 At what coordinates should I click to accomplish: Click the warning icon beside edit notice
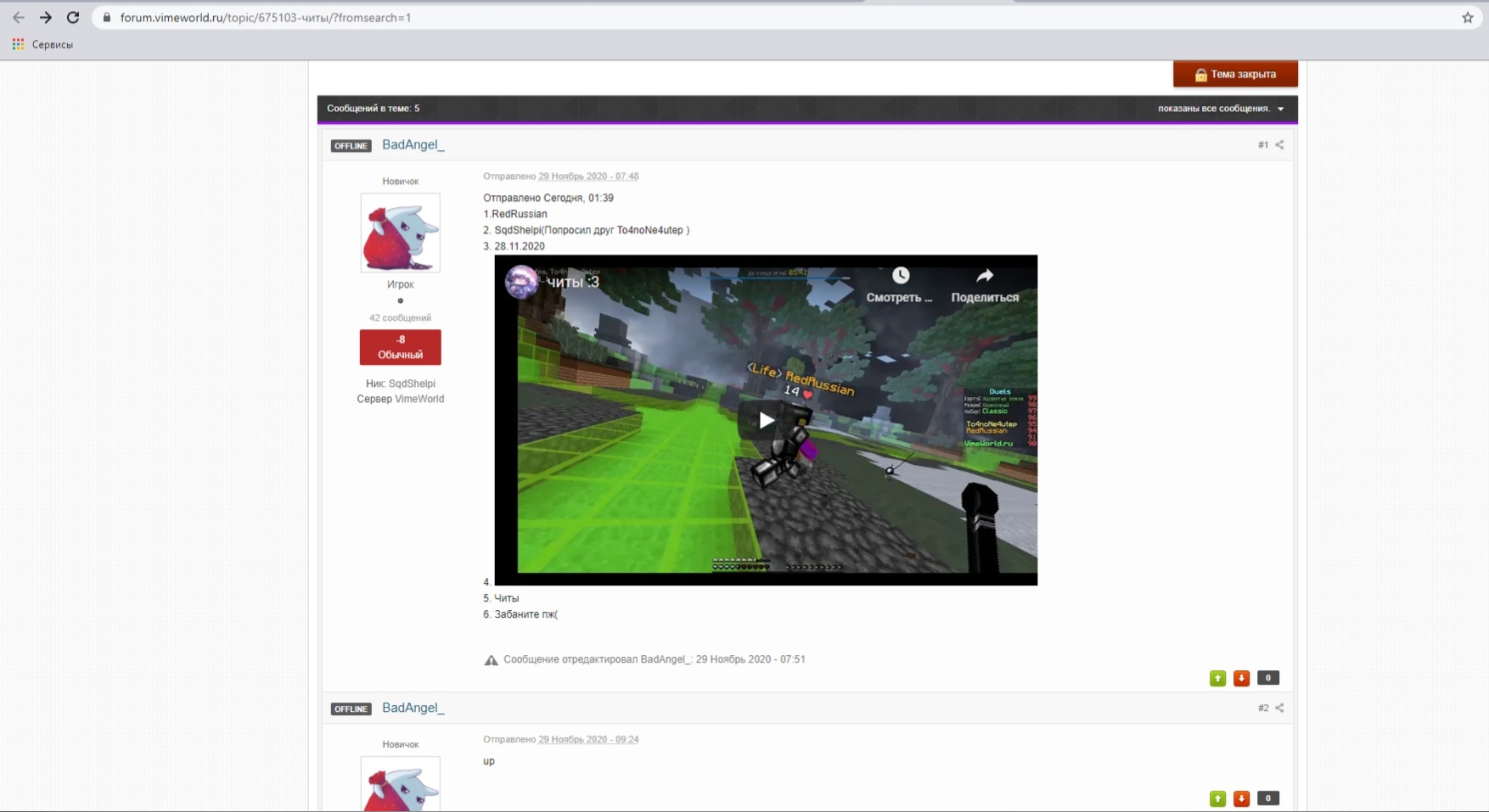coord(491,660)
